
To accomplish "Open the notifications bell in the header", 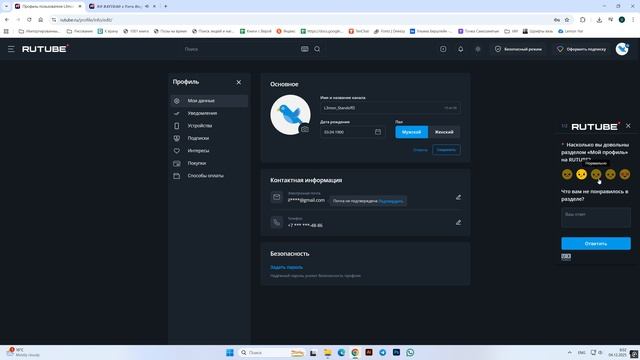I will [460, 49].
